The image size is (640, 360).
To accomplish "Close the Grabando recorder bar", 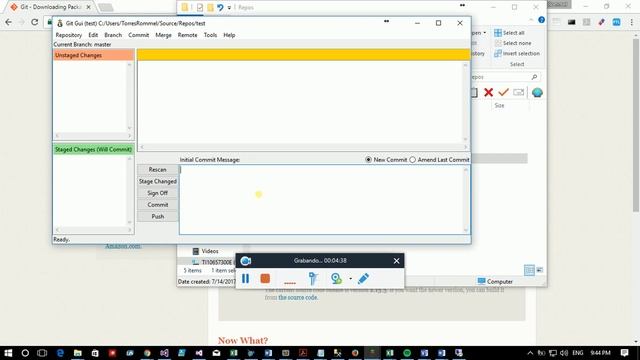I will click(396, 261).
